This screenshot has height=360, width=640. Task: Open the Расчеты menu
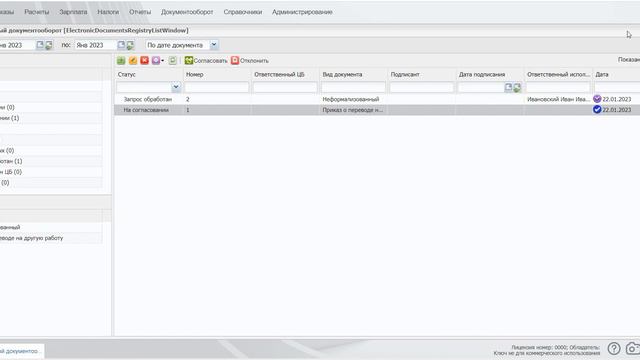(x=37, y=12)
